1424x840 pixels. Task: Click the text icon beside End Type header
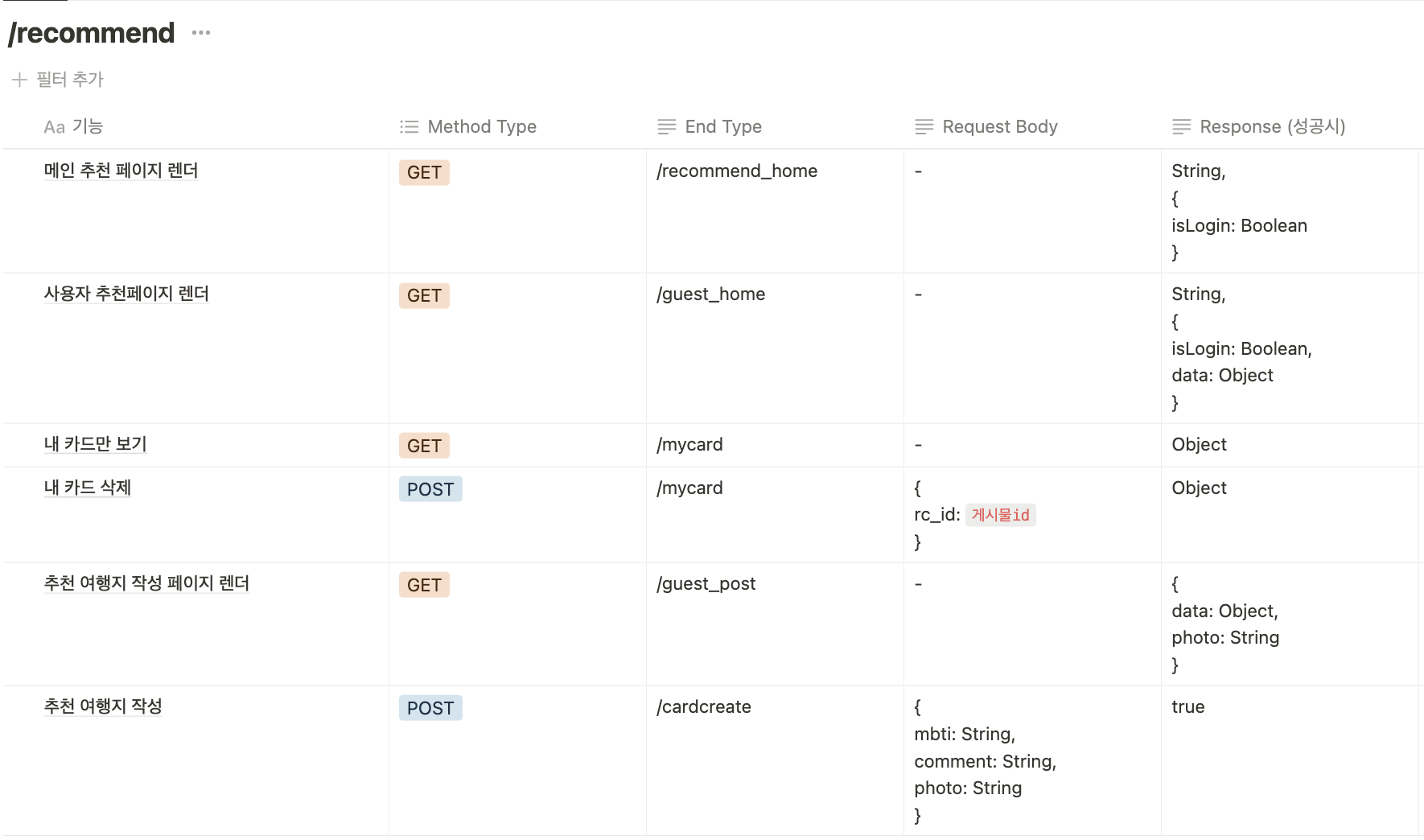(666, 126)
